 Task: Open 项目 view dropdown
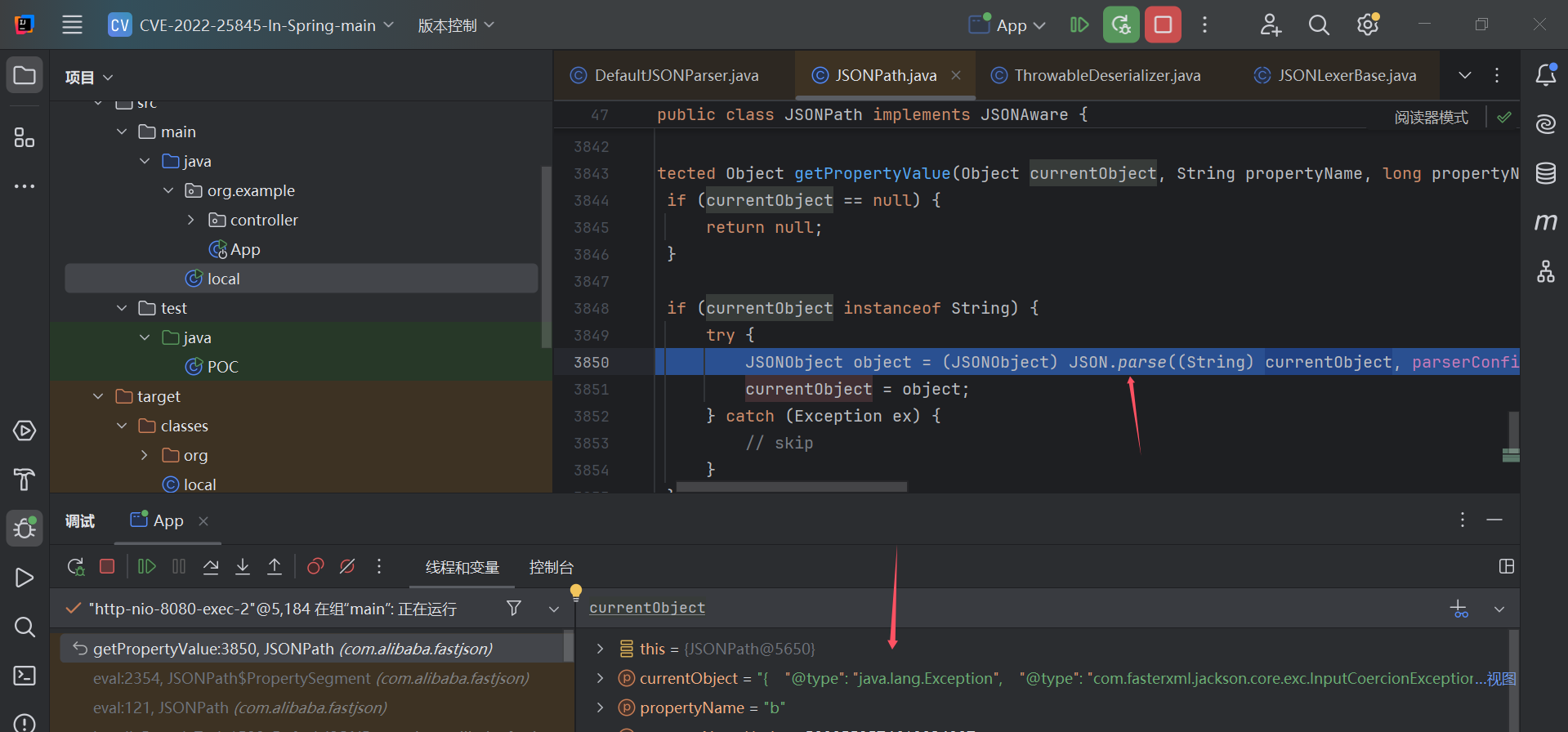[88, 77]
